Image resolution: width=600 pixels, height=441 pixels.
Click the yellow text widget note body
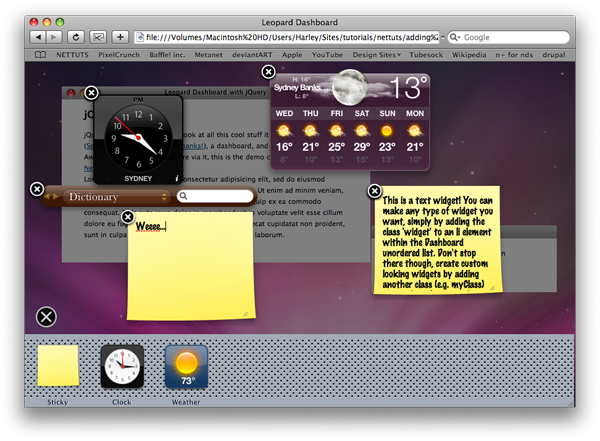click(x=437, y=240)
